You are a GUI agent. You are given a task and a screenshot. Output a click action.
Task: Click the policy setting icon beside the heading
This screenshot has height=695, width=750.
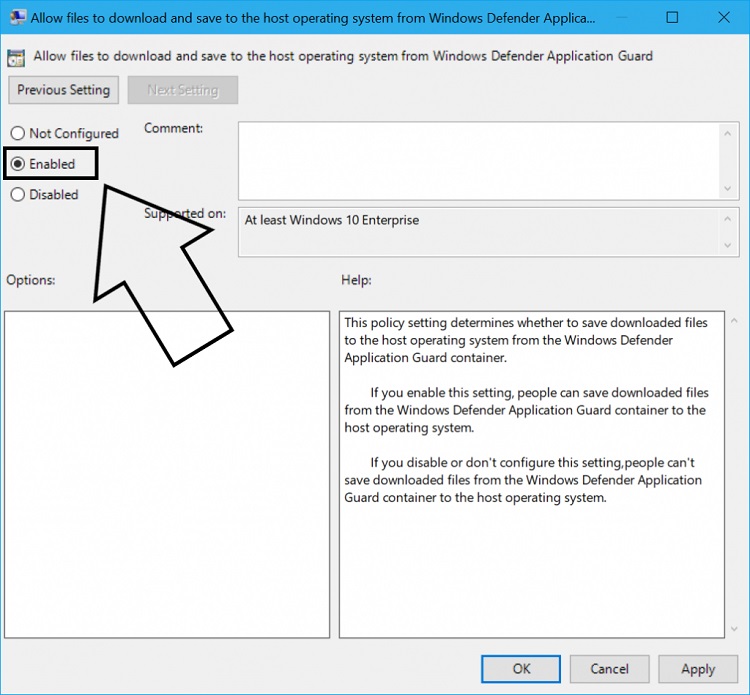tap(17, 57)
